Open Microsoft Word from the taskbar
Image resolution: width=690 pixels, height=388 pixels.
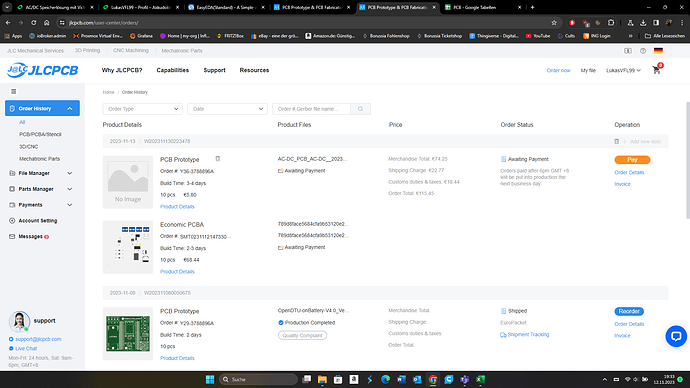point(401,379)
